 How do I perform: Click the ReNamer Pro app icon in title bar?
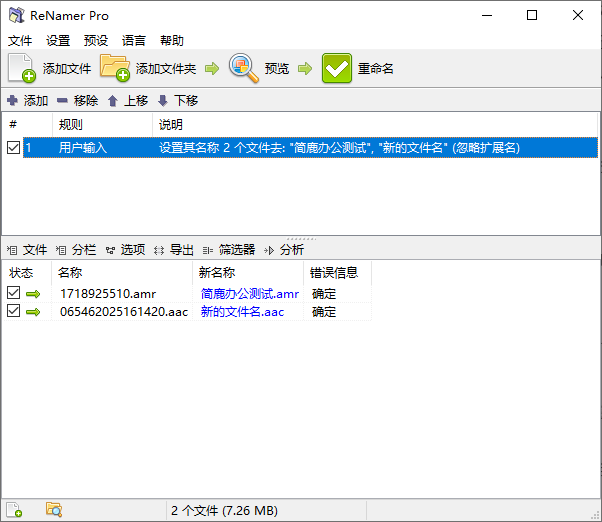tap(17, 15)
